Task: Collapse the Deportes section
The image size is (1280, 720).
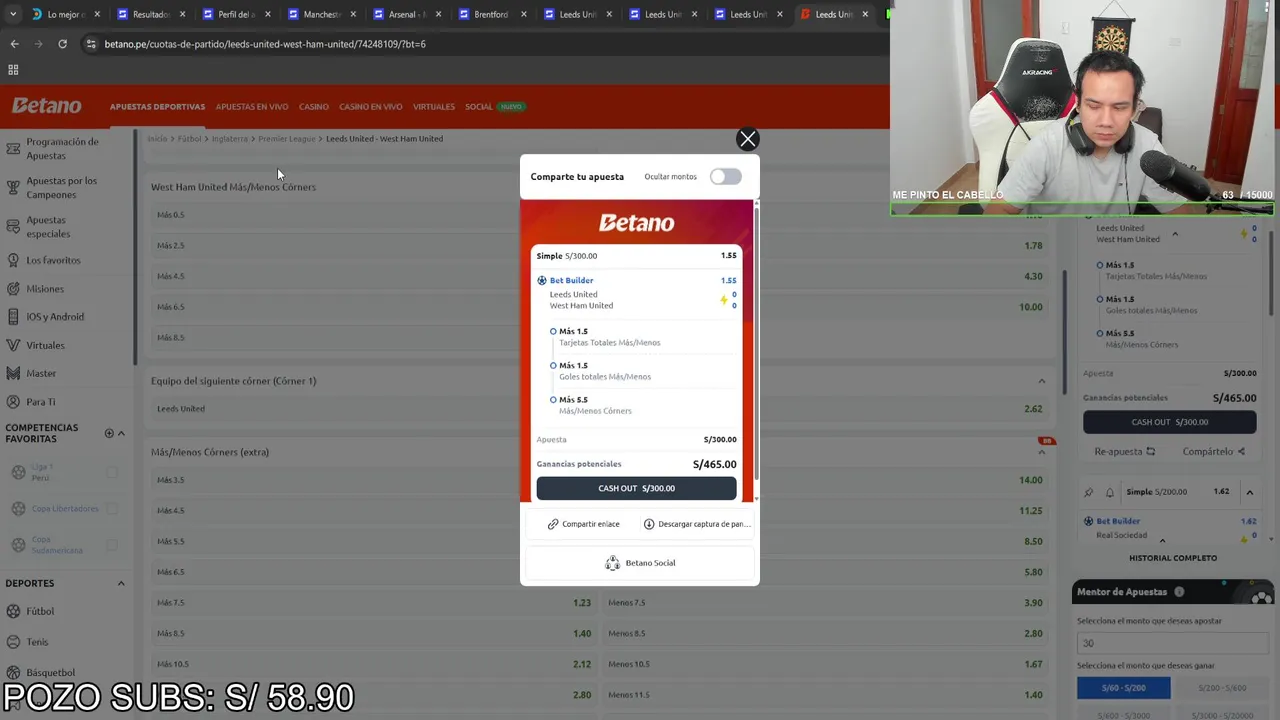Action: point(121,583)
